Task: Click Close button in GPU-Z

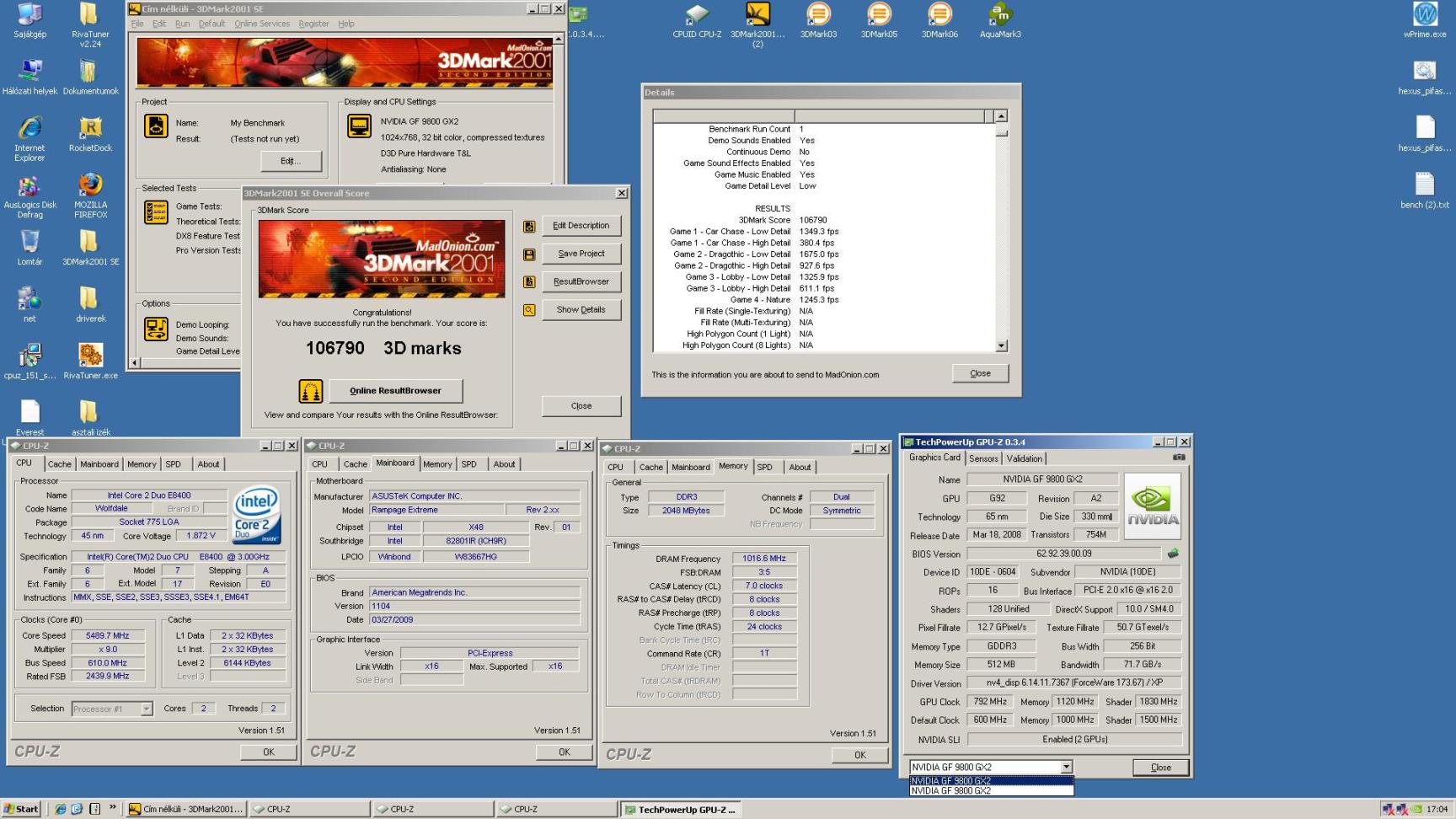Action: click(x=1160, y=768)
